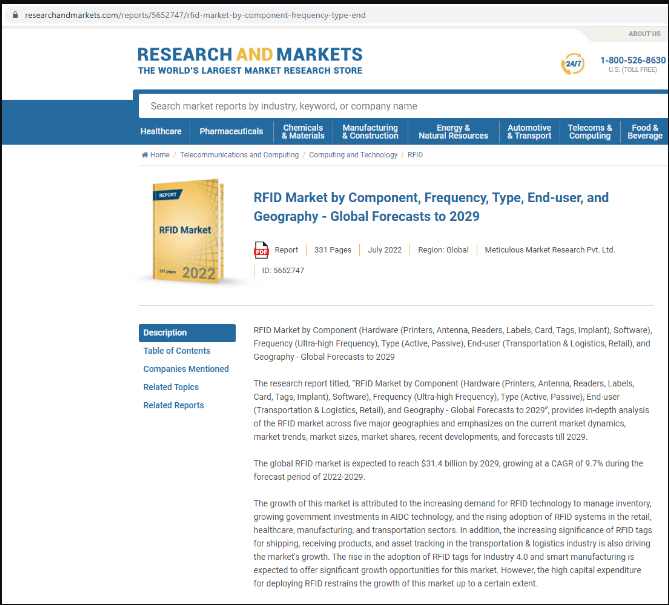The image size is (669, 605).
Task: Click the PDF report icon
Action: pos(261,250)
